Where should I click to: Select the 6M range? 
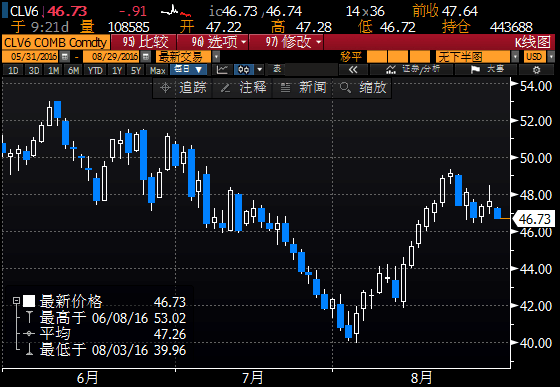(74, 70)
